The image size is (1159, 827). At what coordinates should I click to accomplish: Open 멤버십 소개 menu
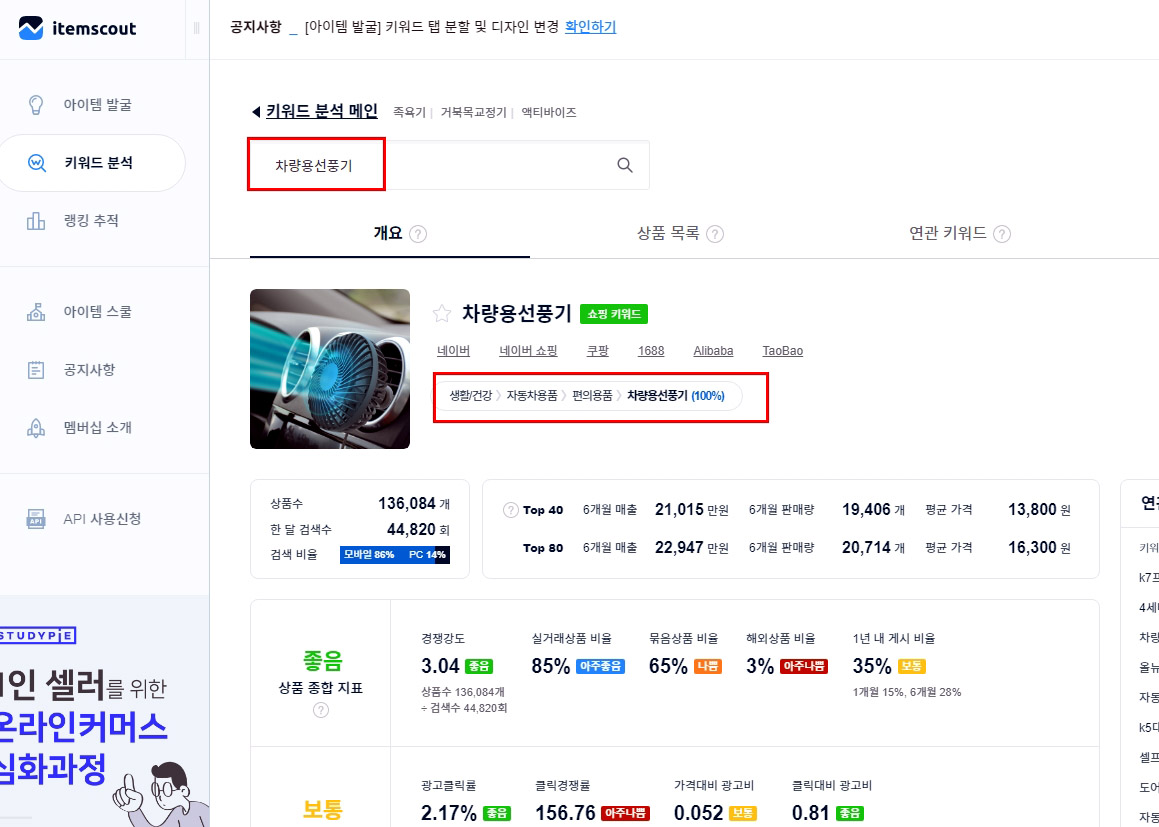coord(98,427)
